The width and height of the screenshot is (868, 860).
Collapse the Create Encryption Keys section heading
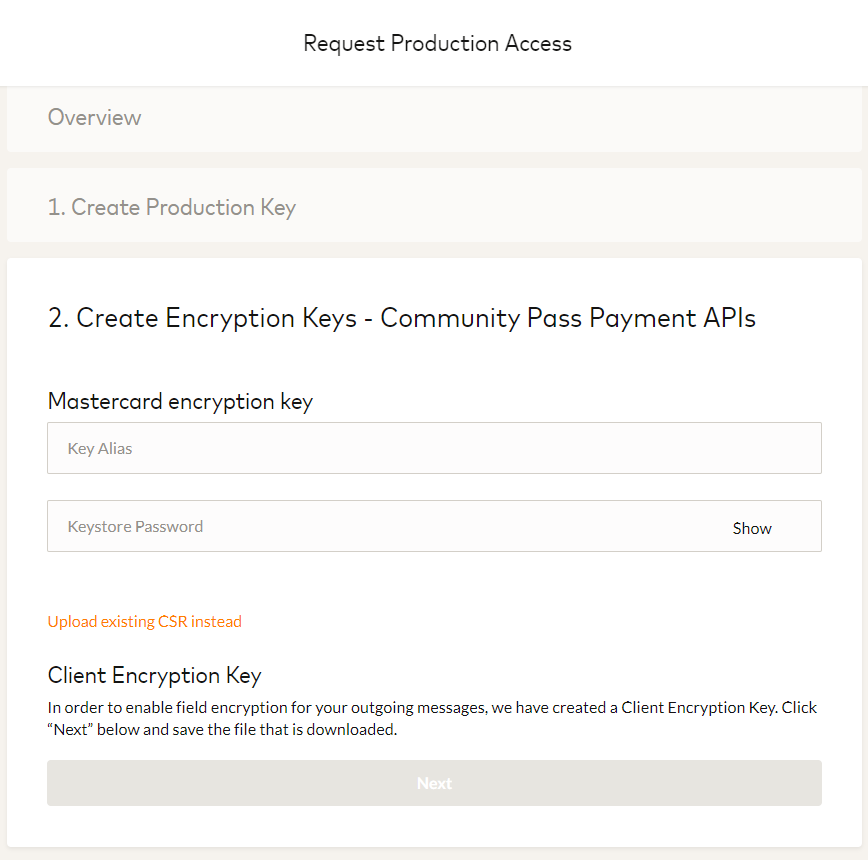coord(401,318)
